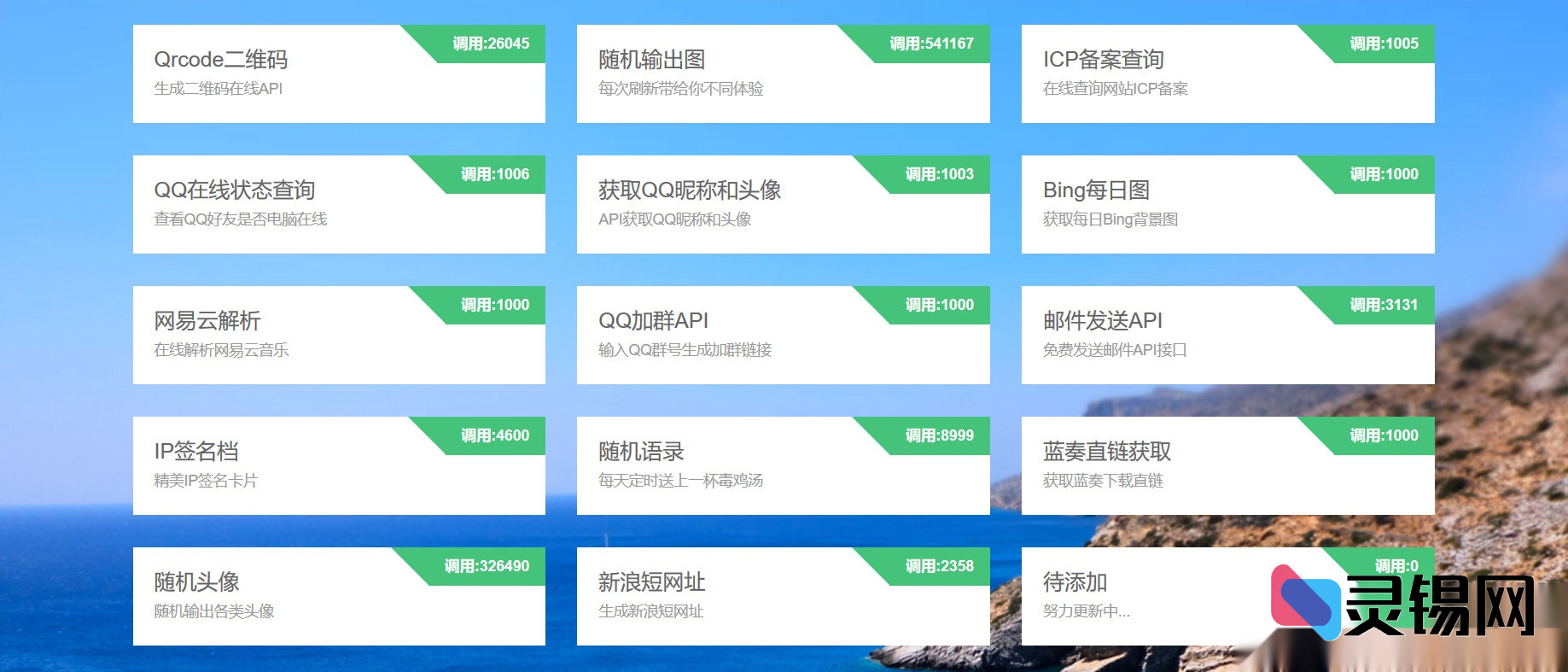Open the 随机语录 card
Viewport: 1568px width, 672px height.
pyautogui.click(x=784, y=465)
